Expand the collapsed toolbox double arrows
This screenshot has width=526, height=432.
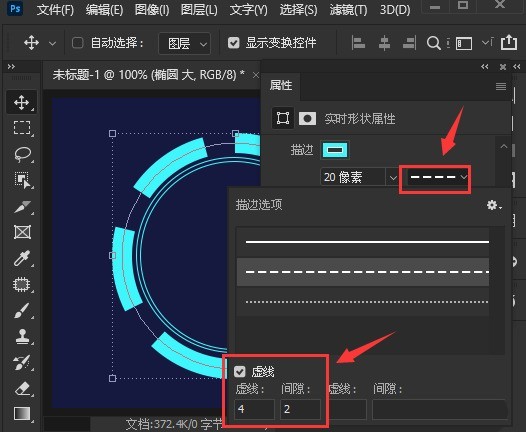click(11, 67)
